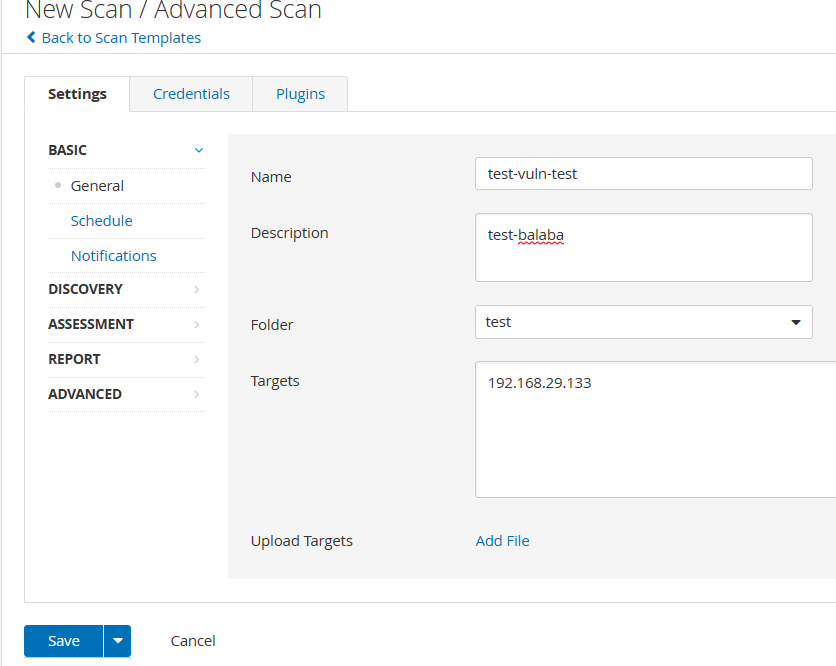
Task: Select General under BASIC
Action: point(97,186)
